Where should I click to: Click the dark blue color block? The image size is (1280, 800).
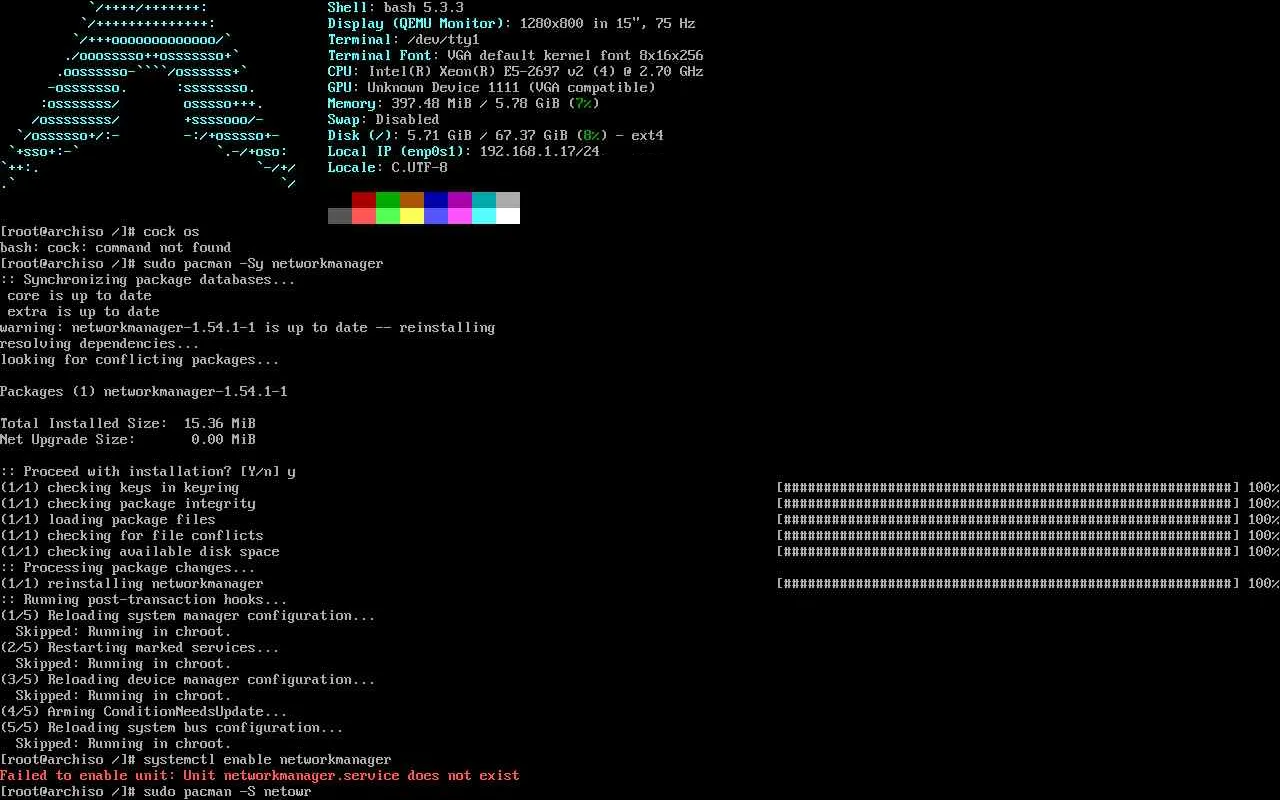[436, 200]
